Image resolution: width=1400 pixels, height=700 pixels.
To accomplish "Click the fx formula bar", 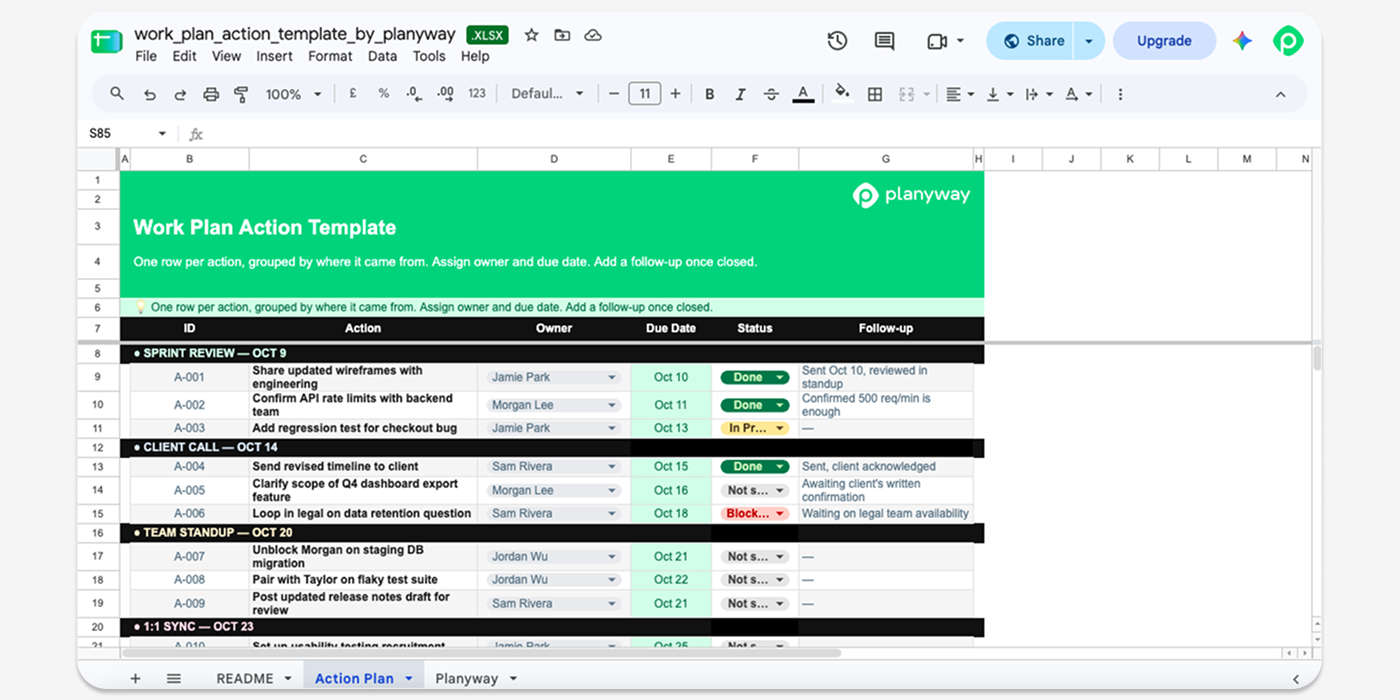I will click(x=750, y=133).
